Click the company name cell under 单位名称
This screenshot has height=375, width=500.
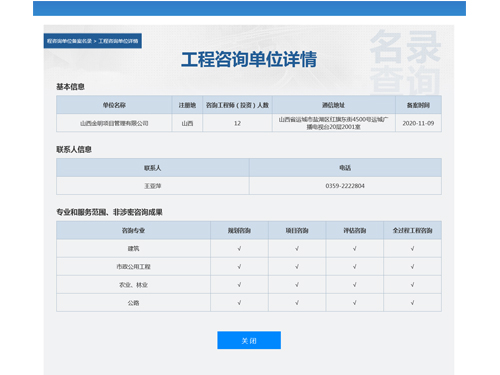114,123
